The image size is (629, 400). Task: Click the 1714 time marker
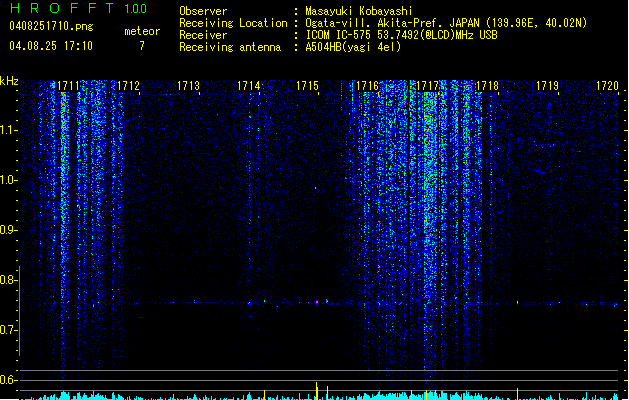coord(248,86)
